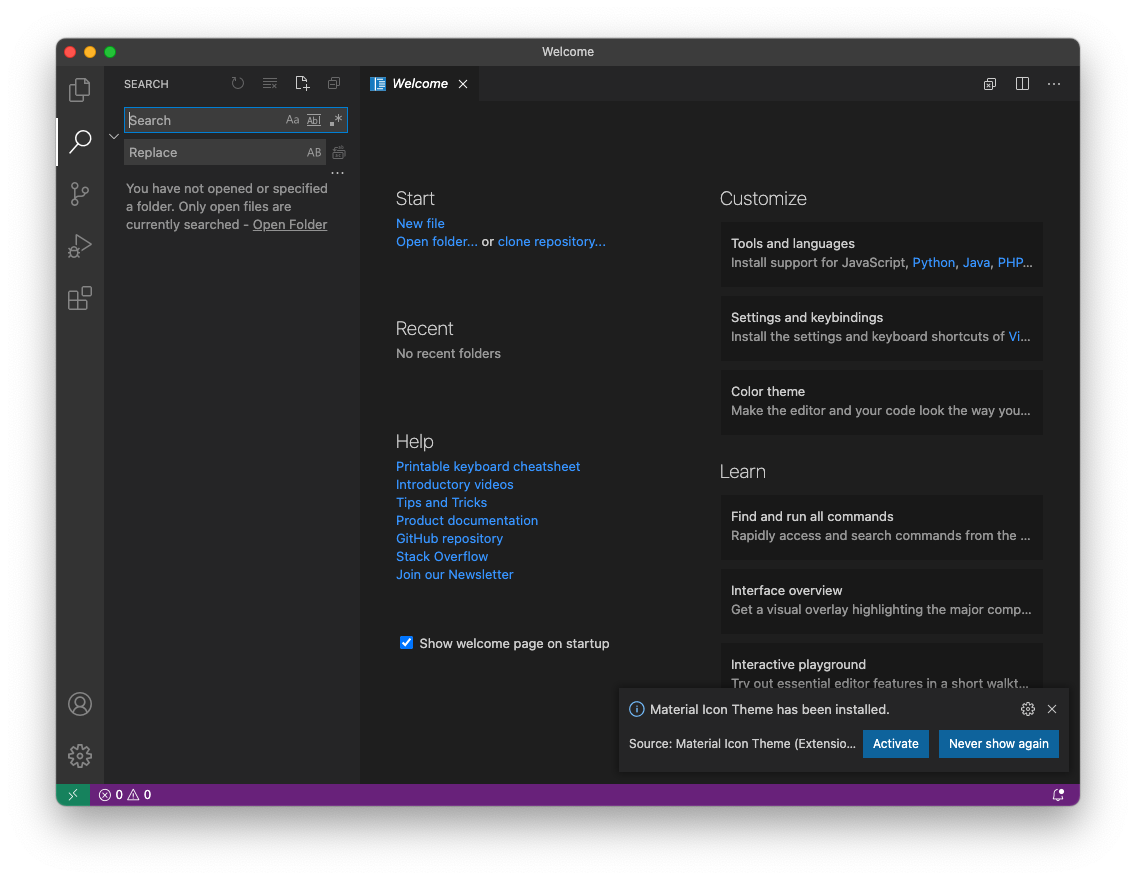The width and height of the screenshot is (1136, 880).
Task: Collapse all search results icon
Action: (334, 83)
